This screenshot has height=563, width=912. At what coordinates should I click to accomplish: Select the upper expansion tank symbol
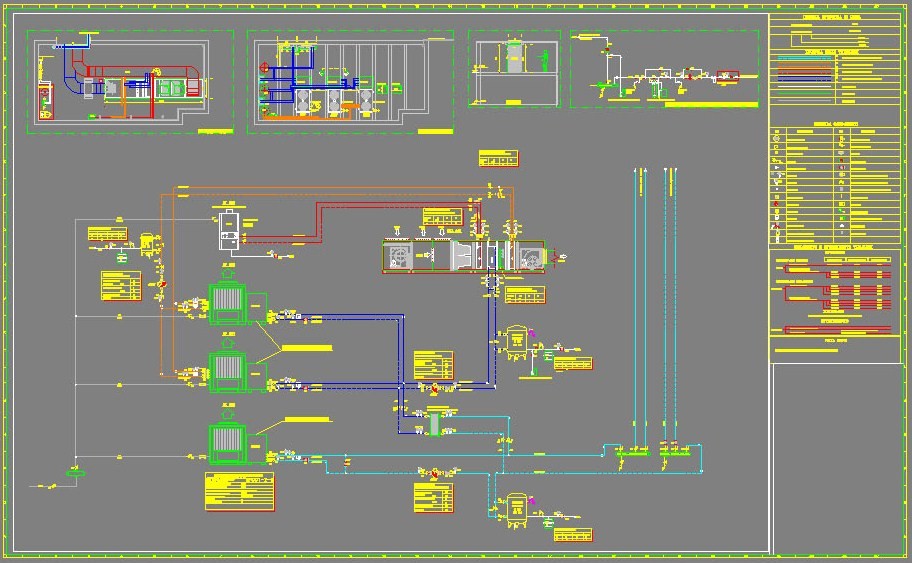(x=517, y=342)
